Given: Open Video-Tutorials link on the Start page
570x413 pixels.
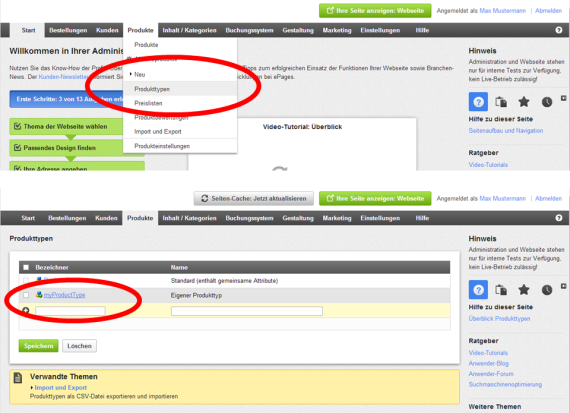Looking at the screenshot, I should [x=488, y=165].
